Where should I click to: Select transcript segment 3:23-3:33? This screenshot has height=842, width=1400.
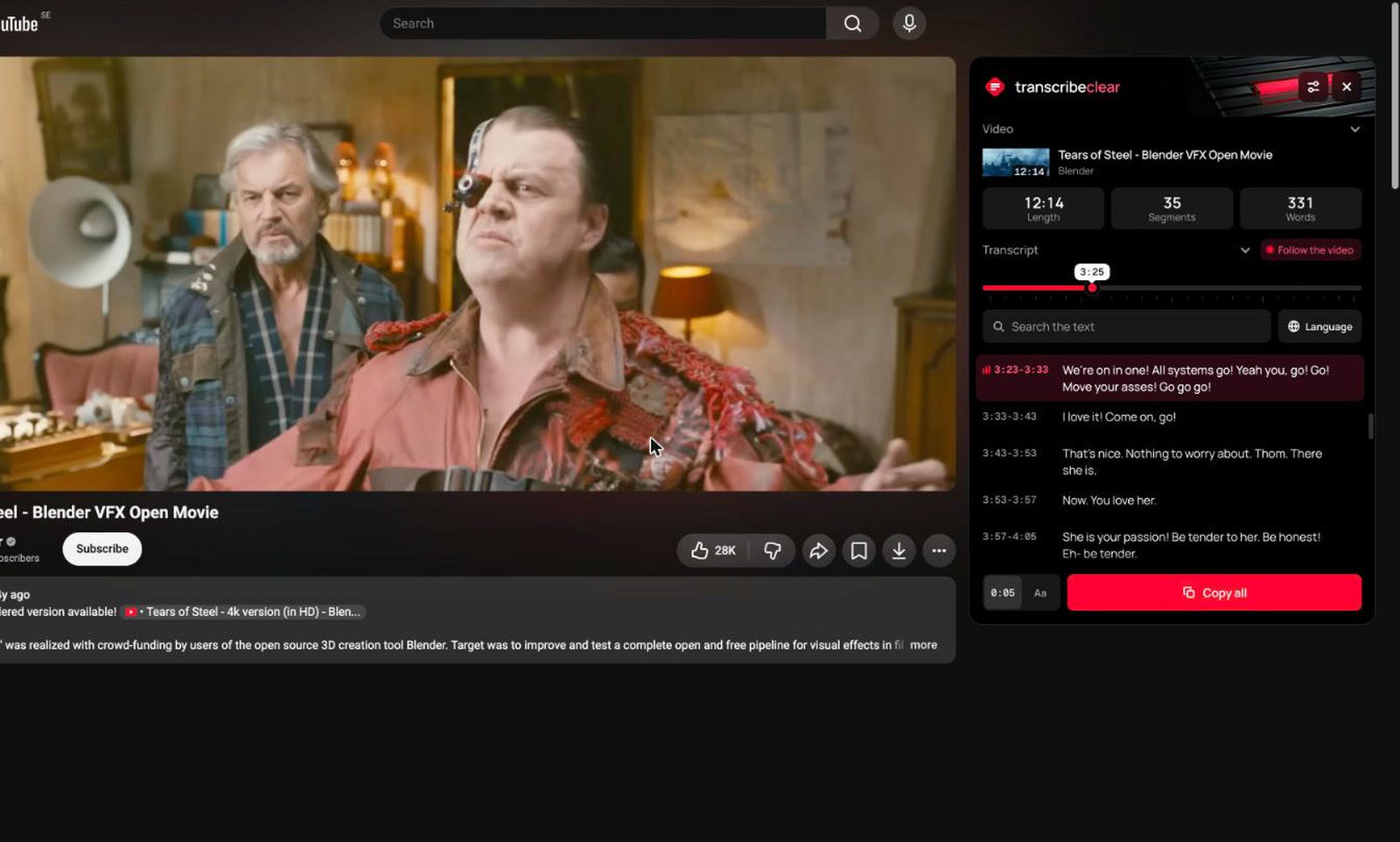pyautogui.click(x=1170, y=378)
